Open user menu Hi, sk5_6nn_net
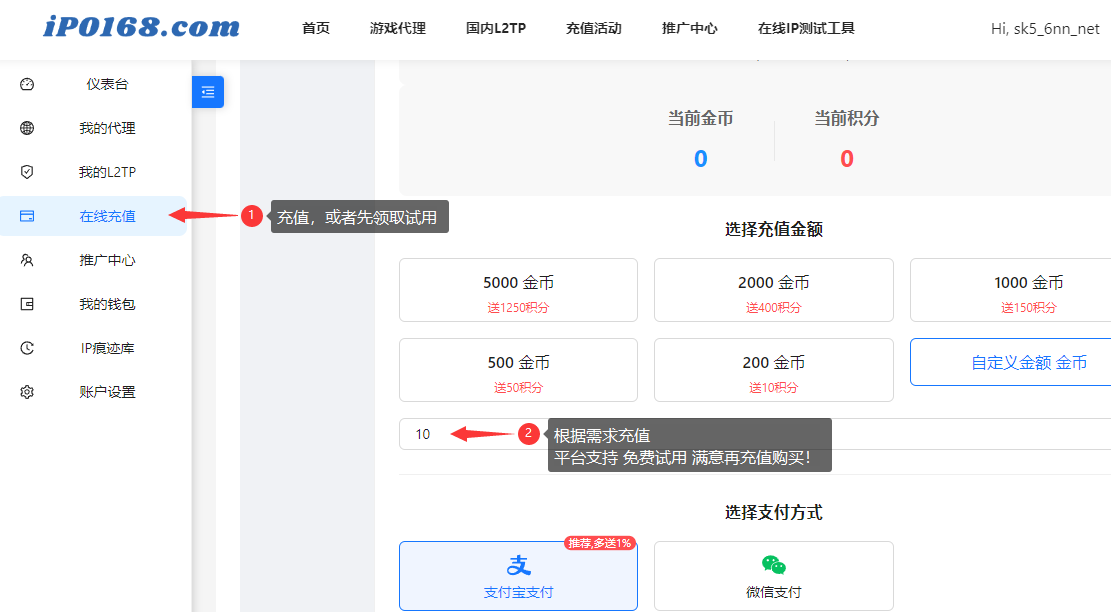This screenshot has width=1111, height=612. click(1045, 29)
